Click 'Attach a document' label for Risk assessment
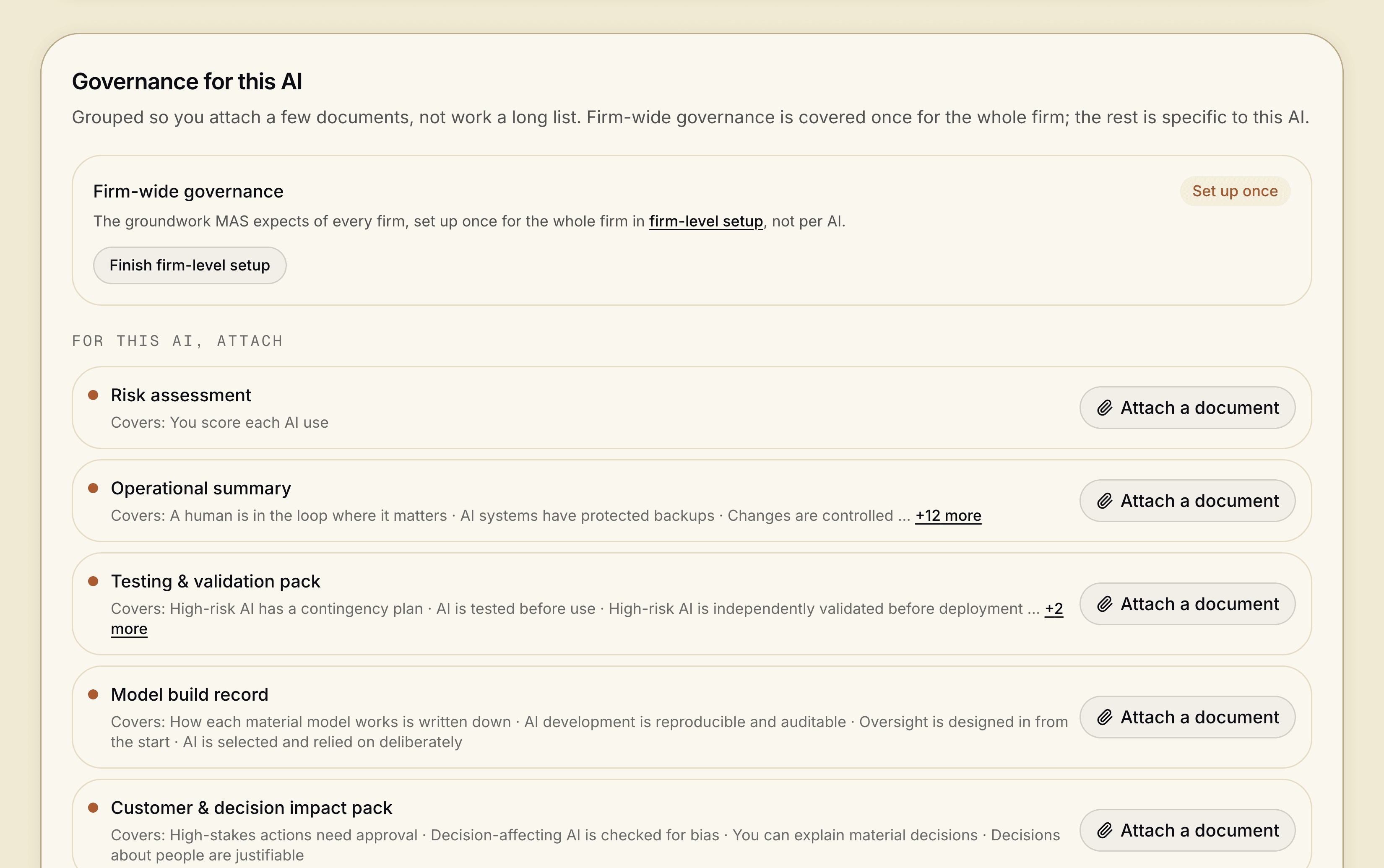This screenshot has width=1384, height=868. pos(1199,408)
